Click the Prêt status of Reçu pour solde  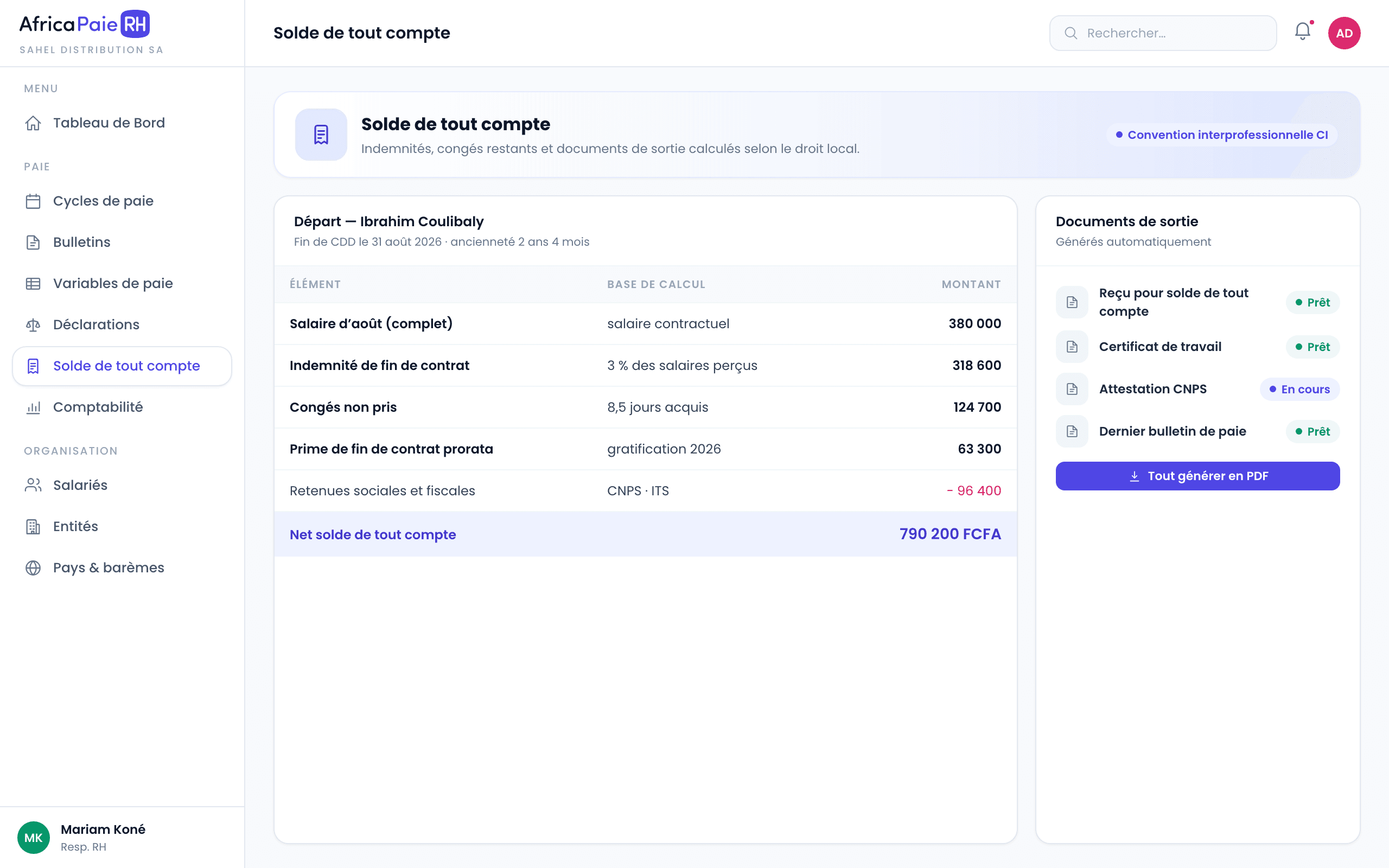[1312, 303]
